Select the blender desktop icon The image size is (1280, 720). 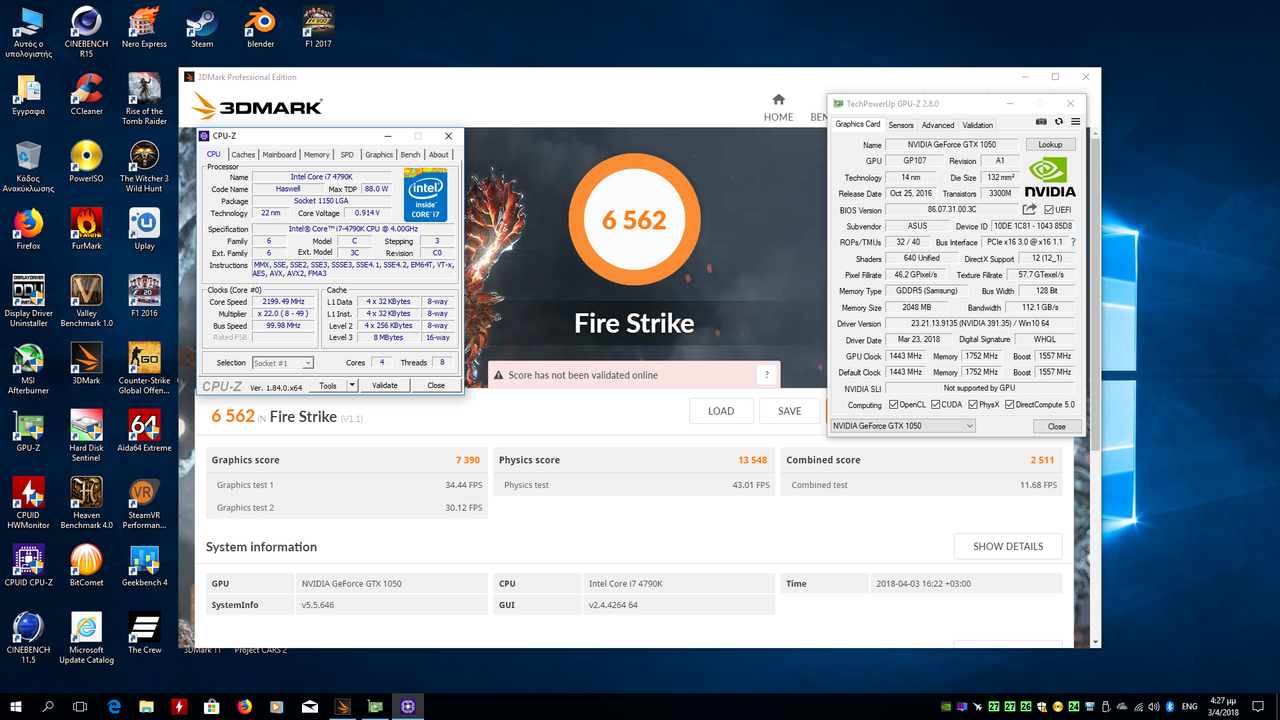[x=260, y=27]
